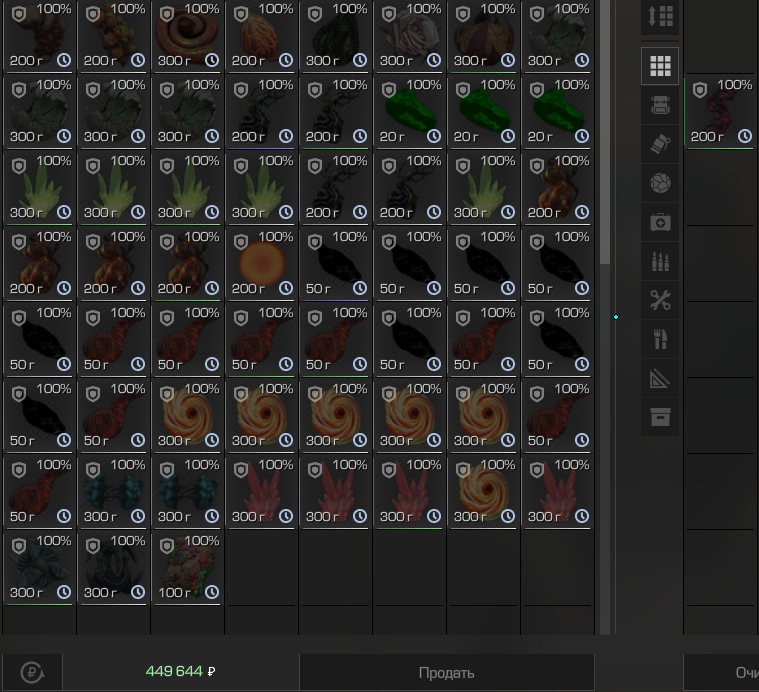Show tools wrench category
Viewport: 759px width, 692px height.
(660, 301)
